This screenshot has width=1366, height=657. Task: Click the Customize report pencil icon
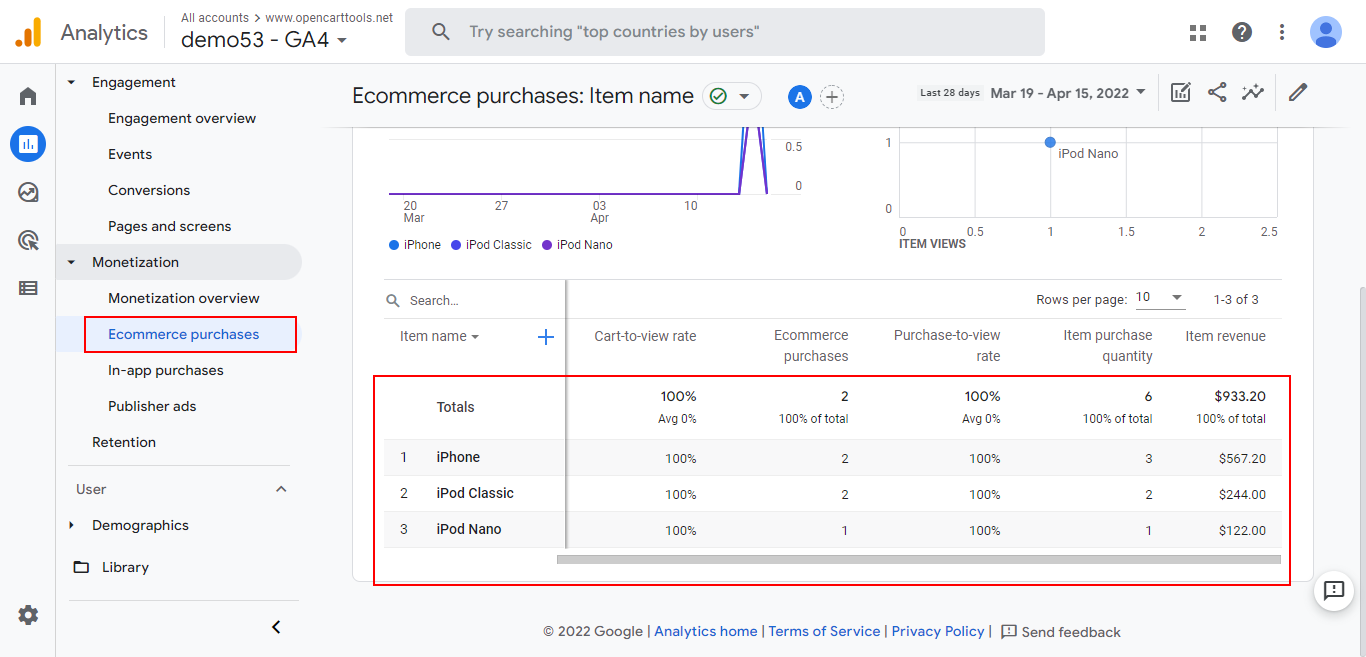coord(1298,92)
